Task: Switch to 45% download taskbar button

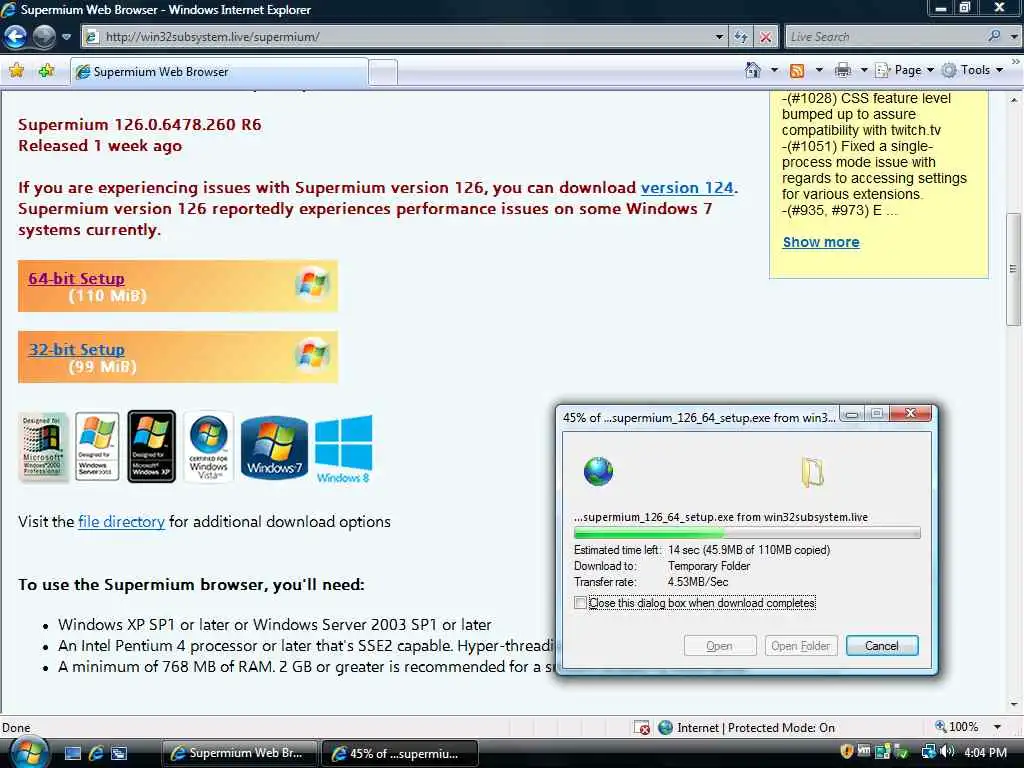Action: pyautogui.click(x=400, y=753)
